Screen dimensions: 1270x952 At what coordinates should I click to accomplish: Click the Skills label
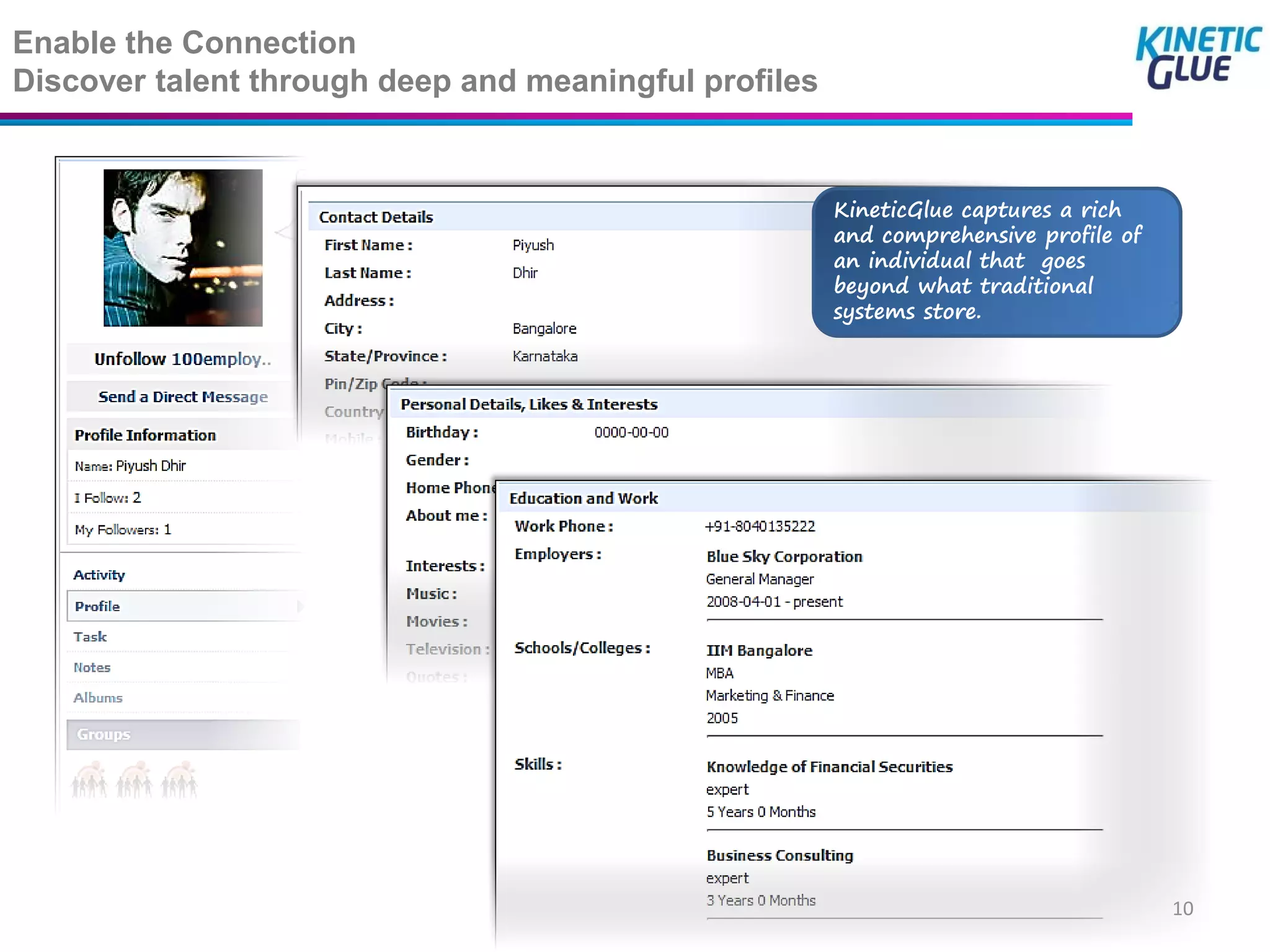click(538, 764)
